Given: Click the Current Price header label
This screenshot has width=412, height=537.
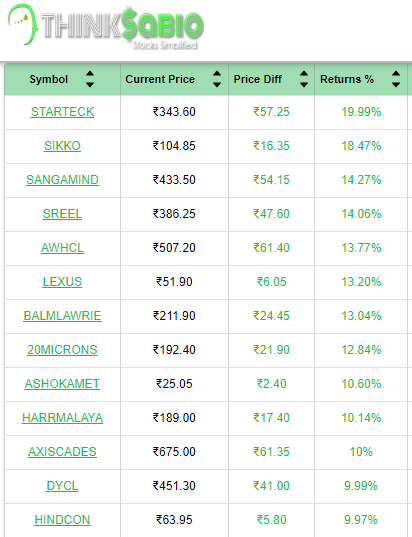Looking at the screenshot, I should point(160,79).
